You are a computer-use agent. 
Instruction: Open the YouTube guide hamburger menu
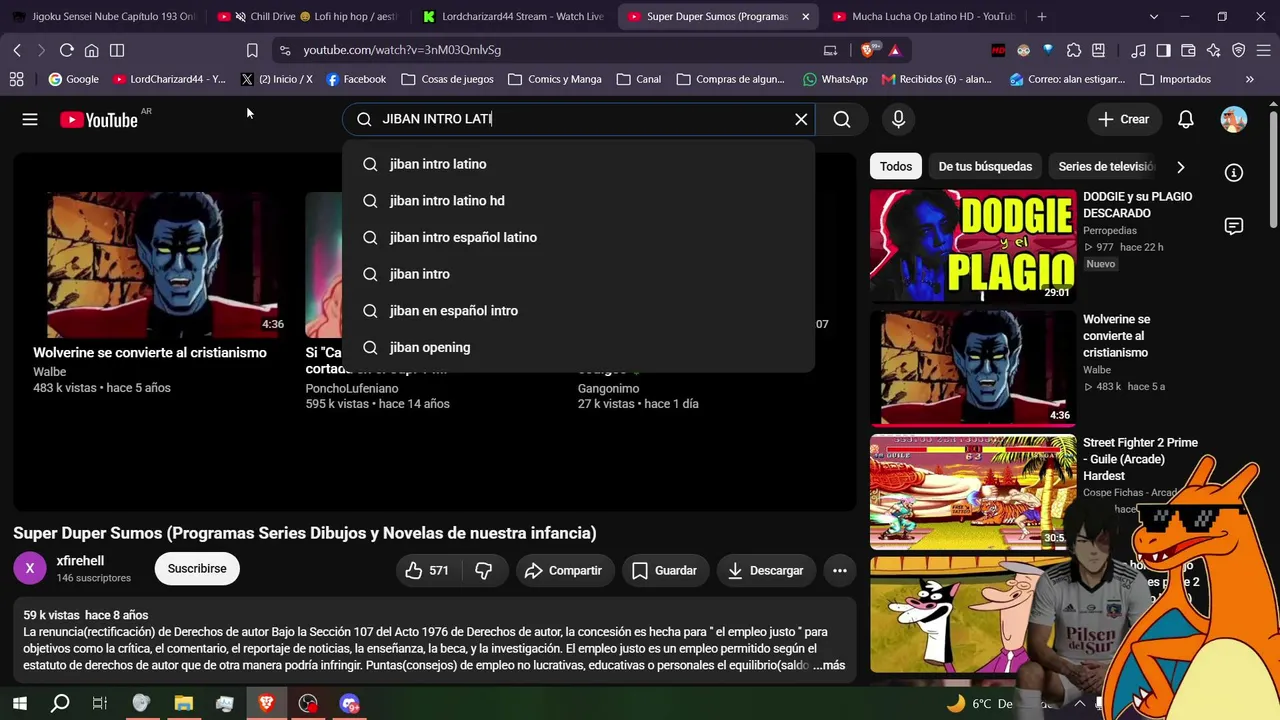click(x=30, y=119)
